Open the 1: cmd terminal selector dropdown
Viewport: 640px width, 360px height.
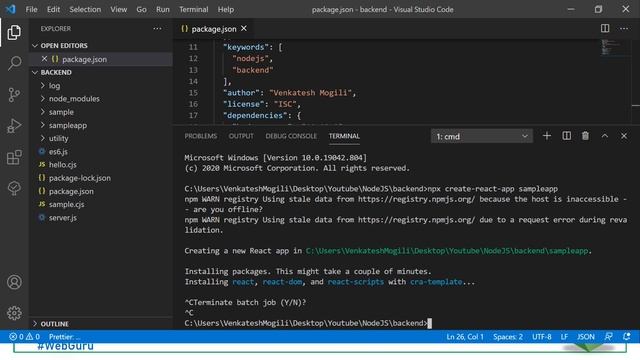pyautogui.click(x=482, y=136)
